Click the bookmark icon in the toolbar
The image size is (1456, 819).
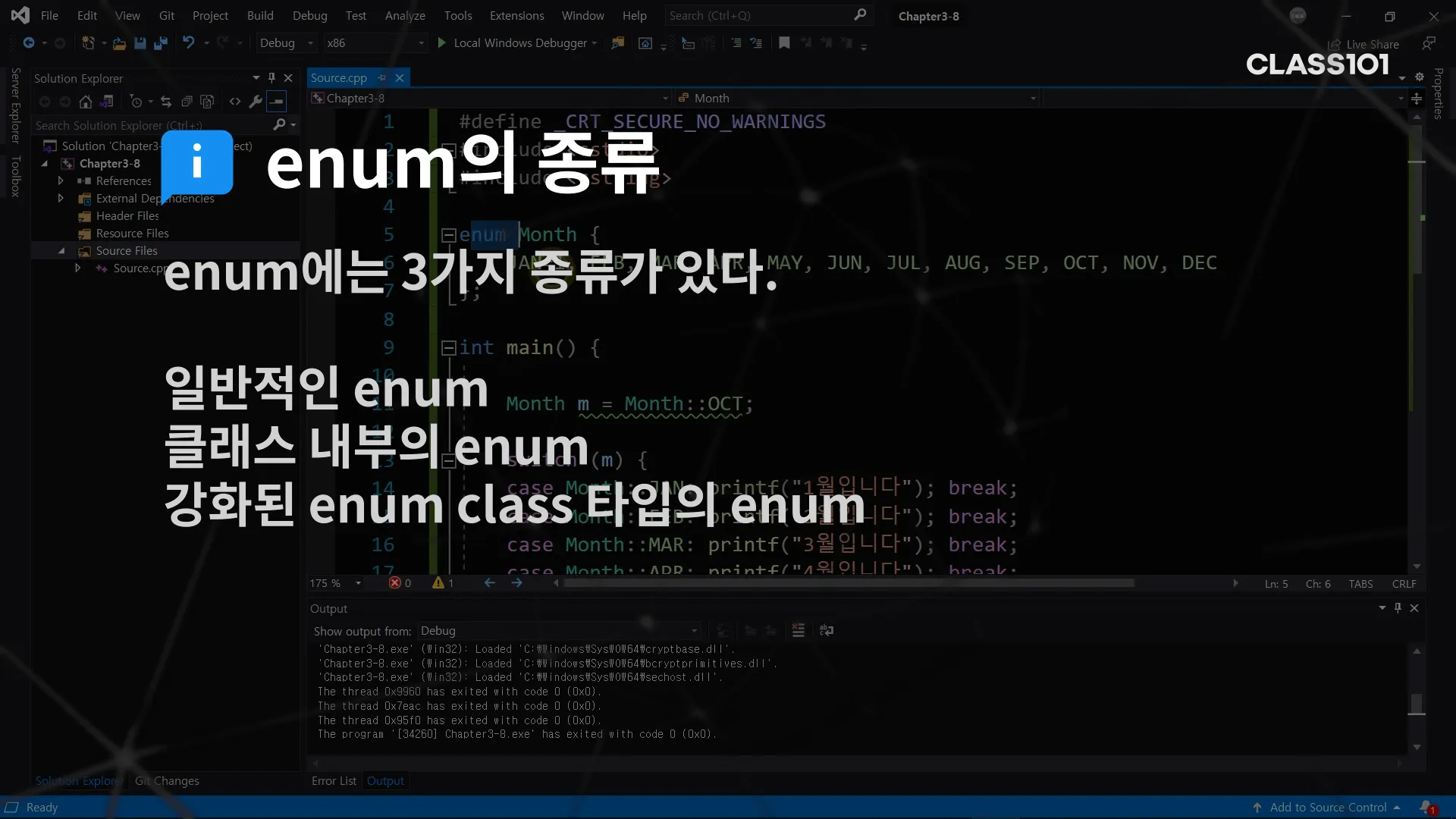[784, 43]
